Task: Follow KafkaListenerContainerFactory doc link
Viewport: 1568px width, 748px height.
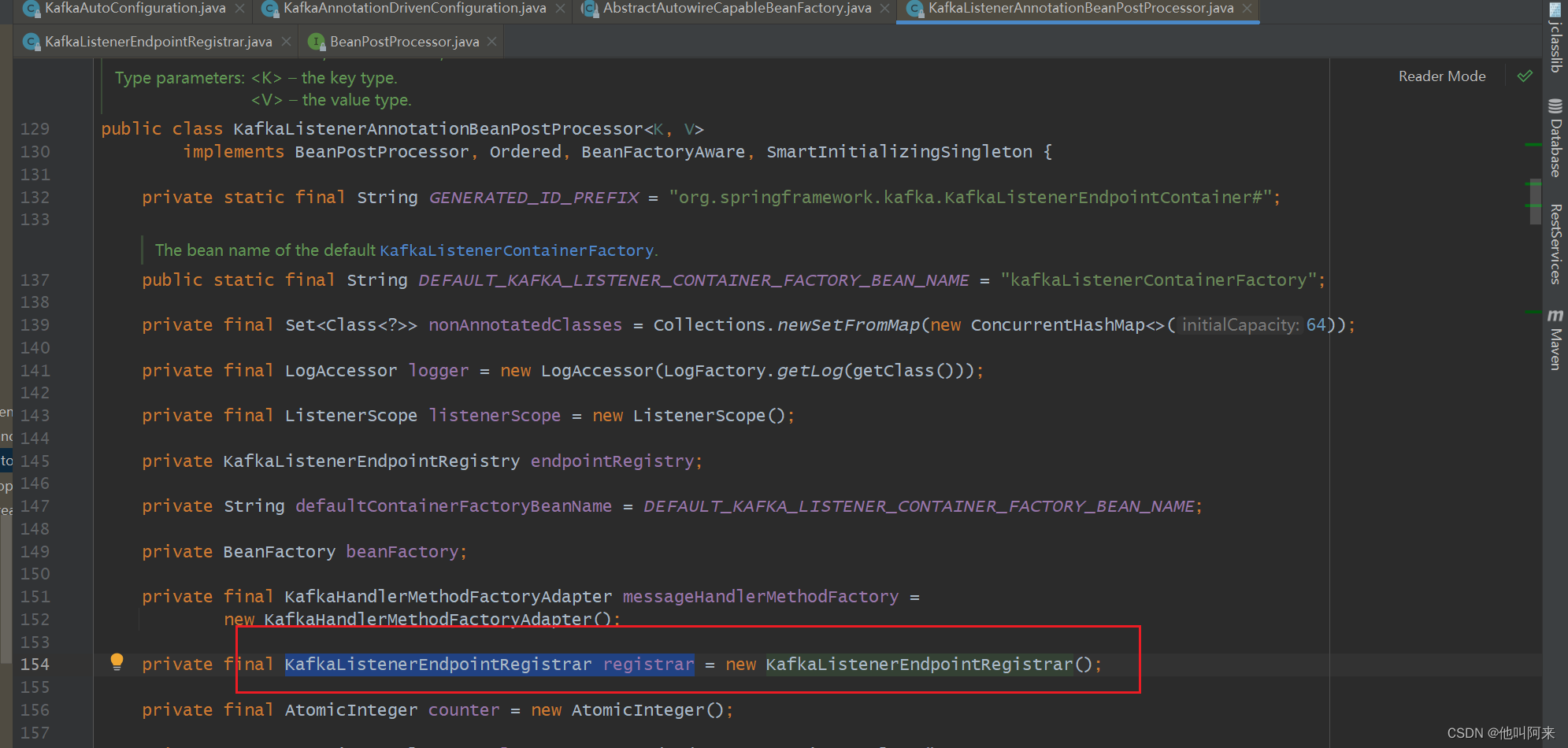Action: click(517, 250)
